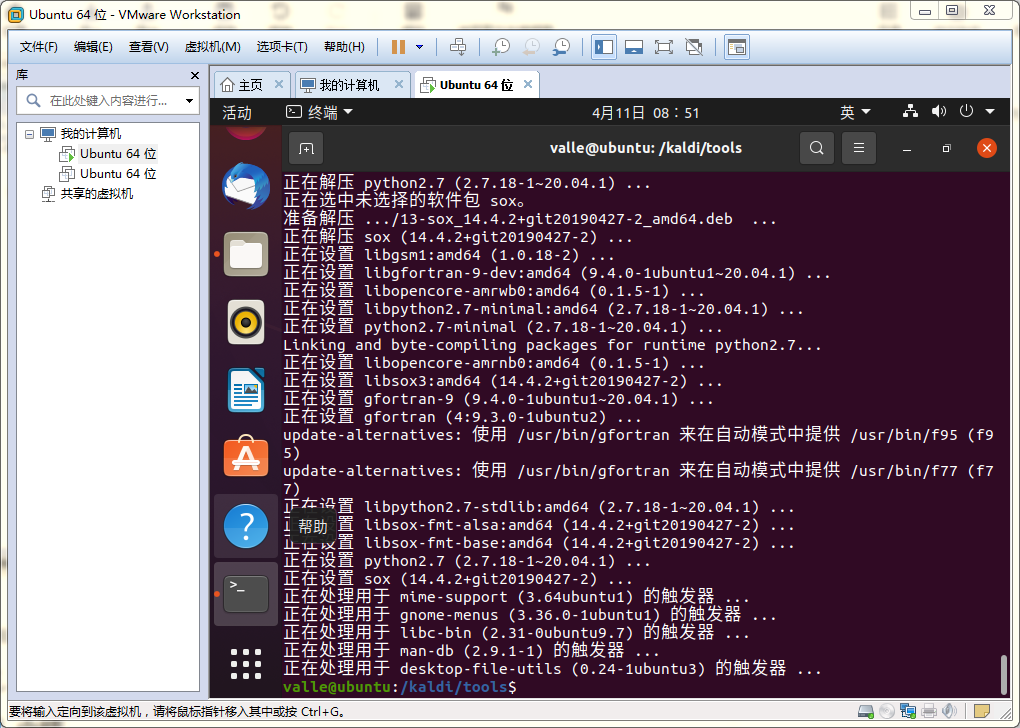Viewport: 1020px width, 728px height.
Task: Switch to Unity mode
Action: tap(694, 47)
